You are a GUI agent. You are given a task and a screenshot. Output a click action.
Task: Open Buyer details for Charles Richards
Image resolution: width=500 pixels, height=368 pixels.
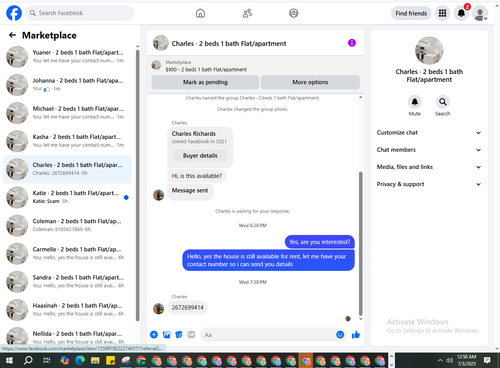[x=200, y=156]
